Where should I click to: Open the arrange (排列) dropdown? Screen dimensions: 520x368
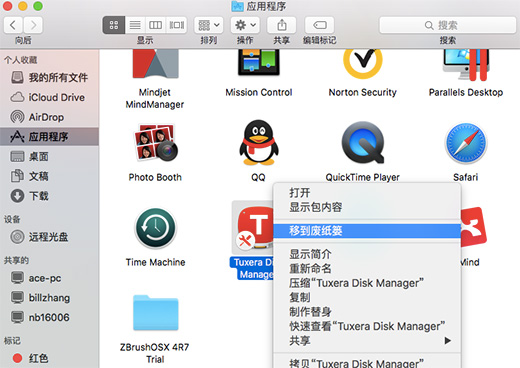point(209,25)
